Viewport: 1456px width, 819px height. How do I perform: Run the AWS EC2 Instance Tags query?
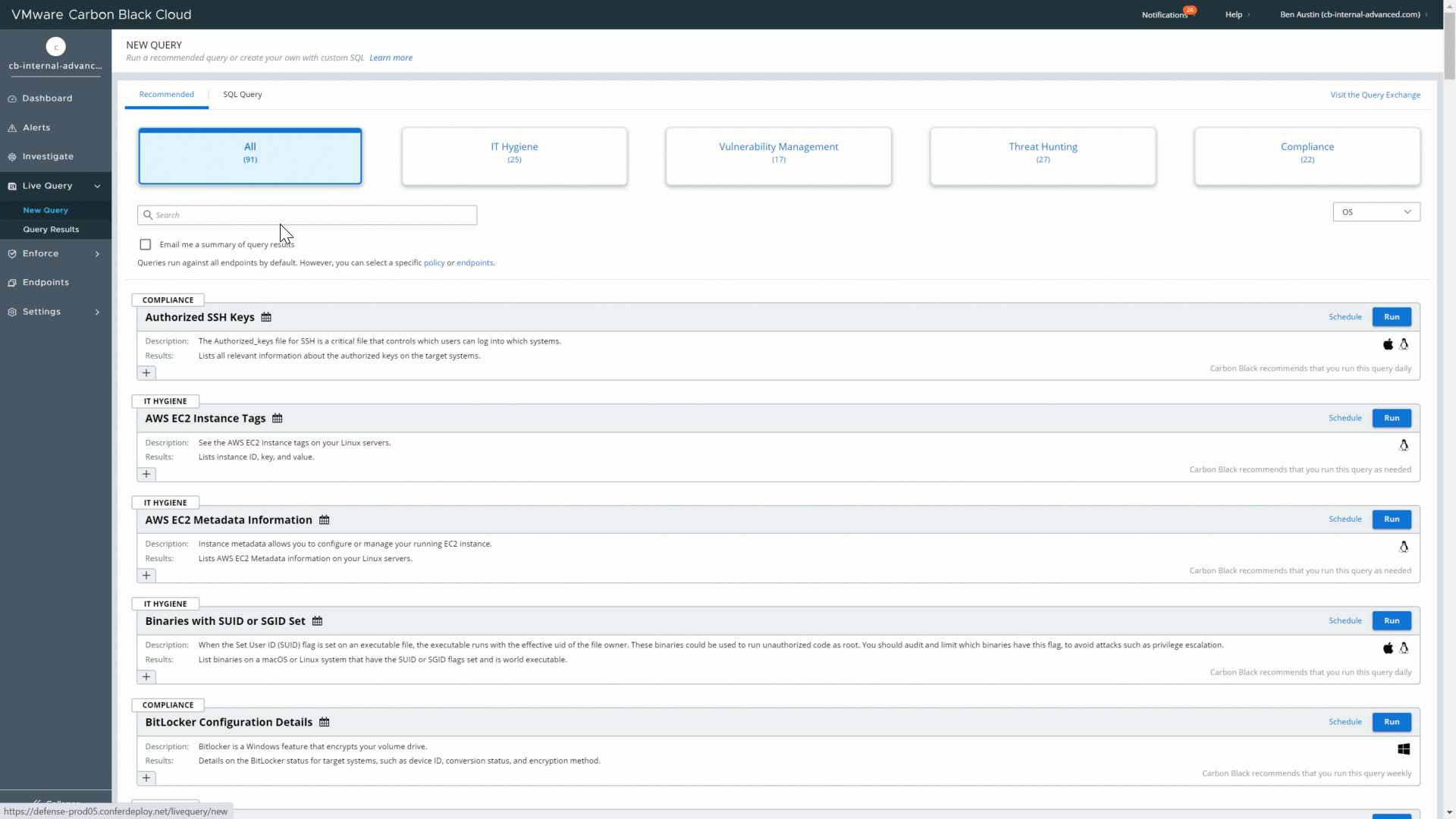point(1392,419)
